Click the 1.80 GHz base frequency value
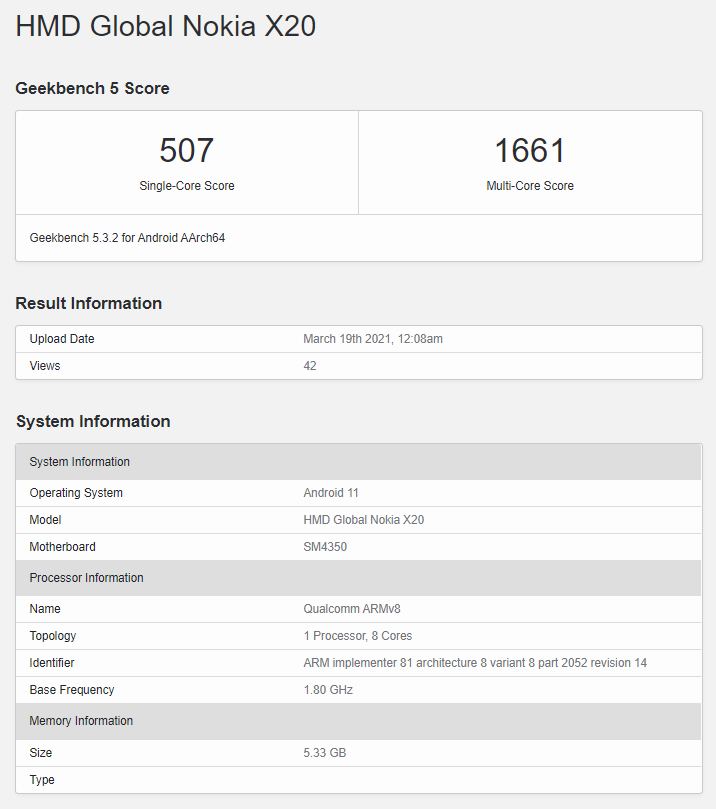 tap(328, 690)
